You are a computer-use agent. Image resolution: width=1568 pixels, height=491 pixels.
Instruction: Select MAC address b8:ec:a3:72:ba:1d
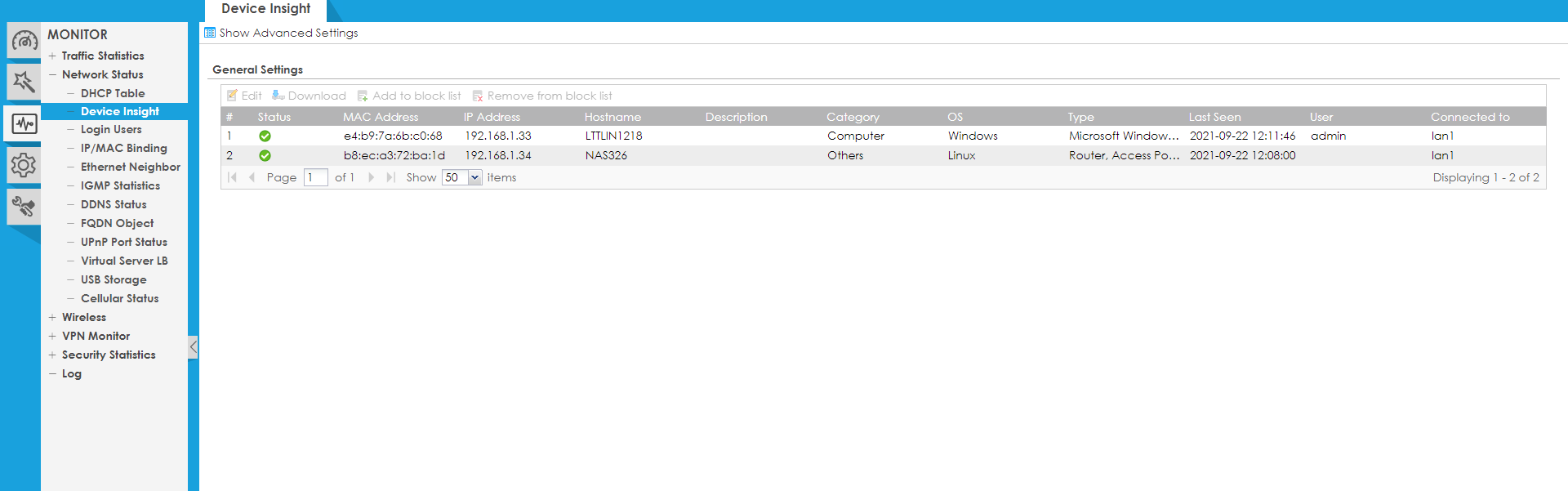pos(394,155)
